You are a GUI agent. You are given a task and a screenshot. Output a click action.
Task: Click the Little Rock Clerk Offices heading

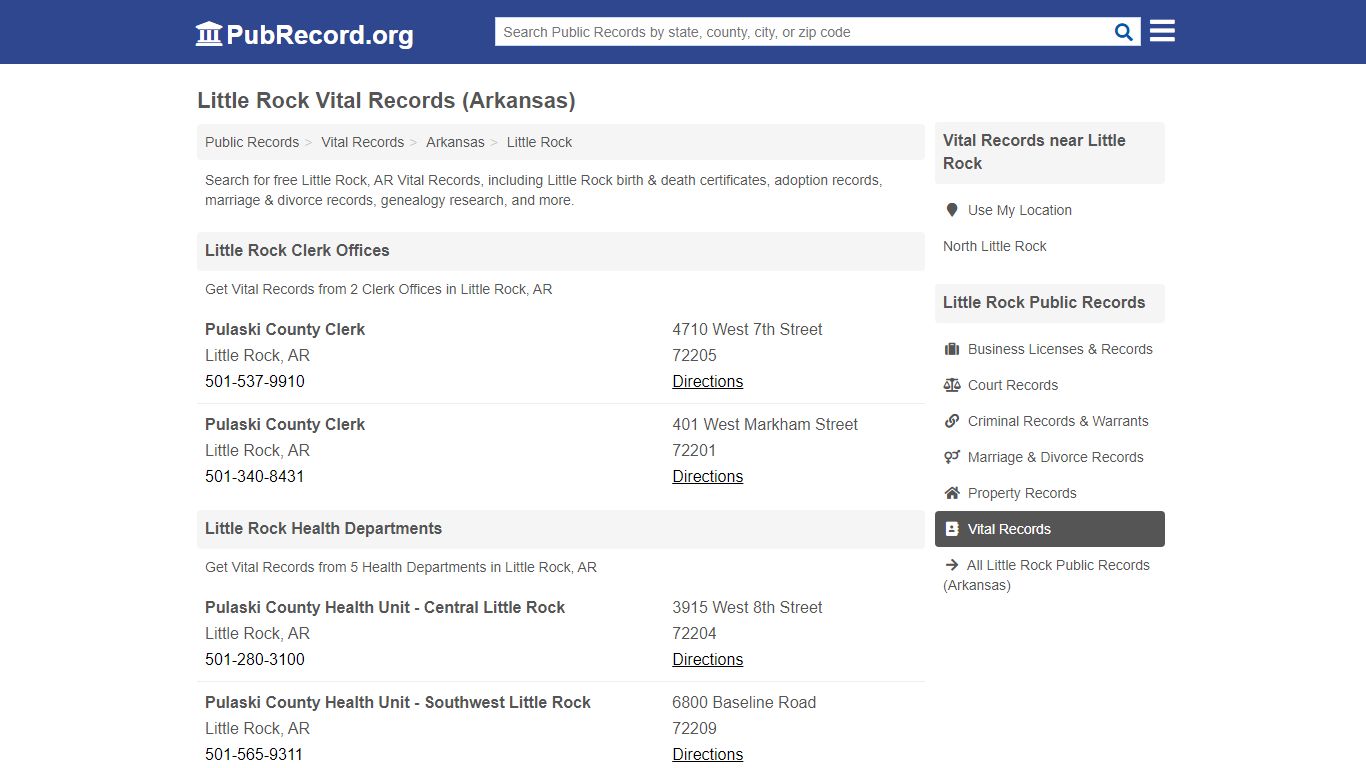tap(297, 250)
